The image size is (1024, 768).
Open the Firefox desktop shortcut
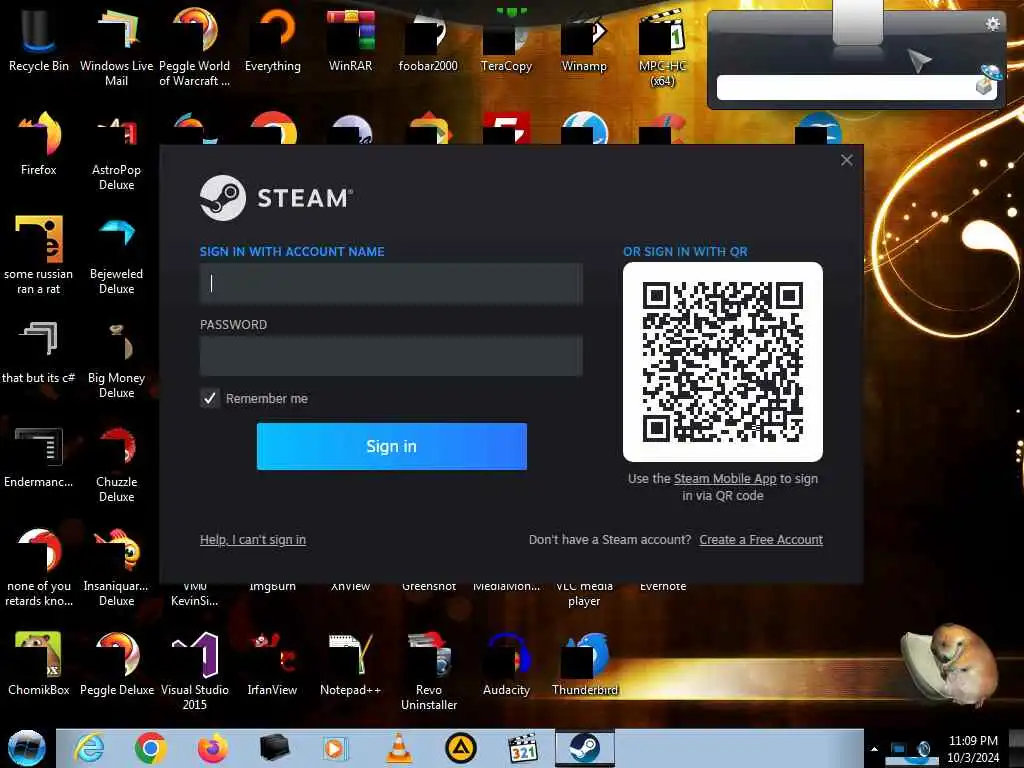(x=39, y=144)
